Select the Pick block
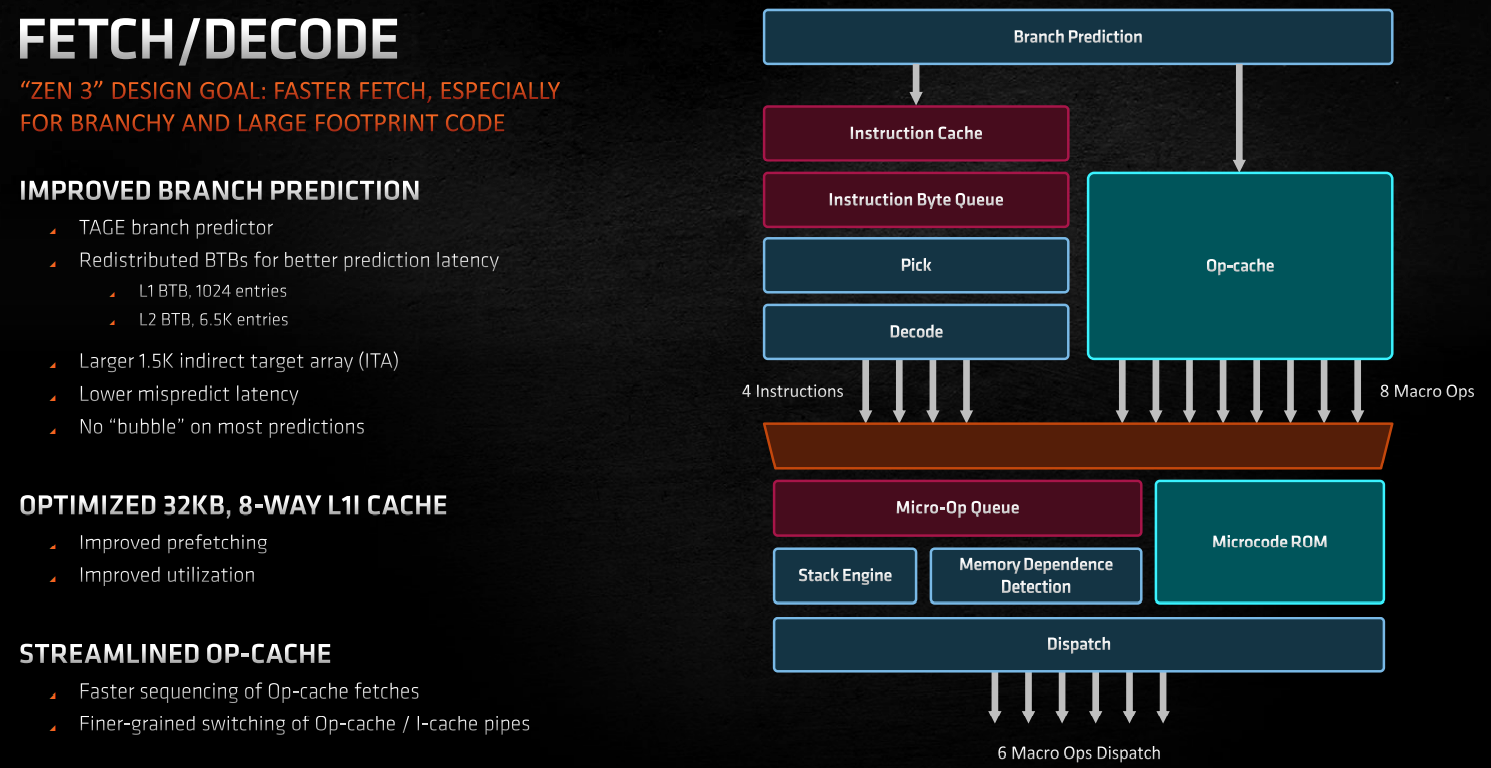Image resolution: width=1491 pixels, height=768 pixels. (x=916, y=265)
